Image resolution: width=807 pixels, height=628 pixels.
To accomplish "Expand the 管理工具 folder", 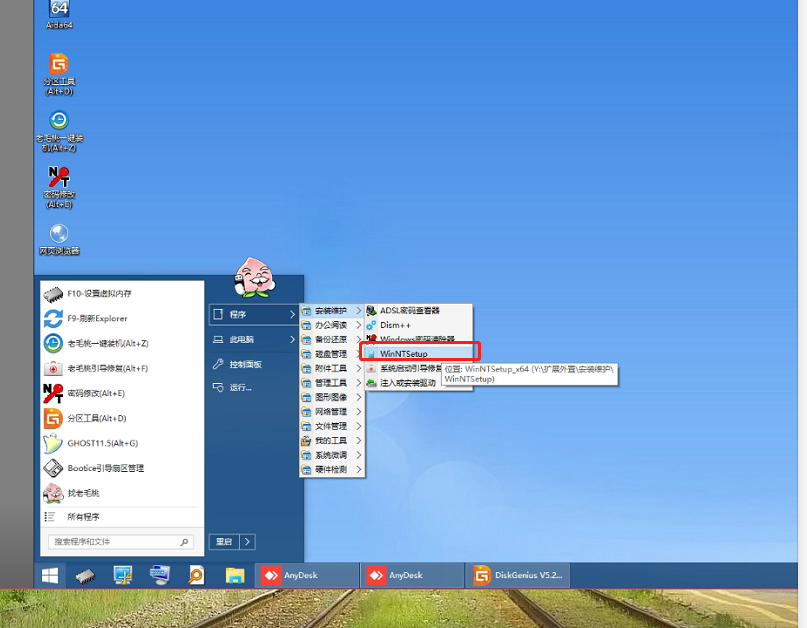I will click(x=332, y=383).
